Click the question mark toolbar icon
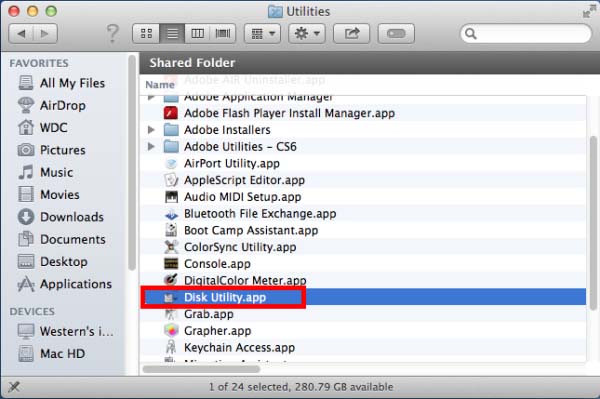 tap(112, 34)
